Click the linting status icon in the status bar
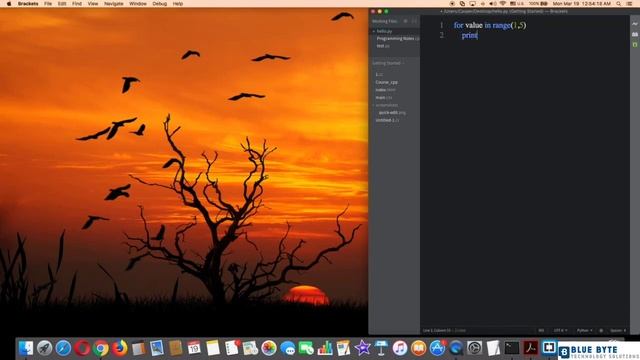Screen dimensions: 640x360 (601, 330)
